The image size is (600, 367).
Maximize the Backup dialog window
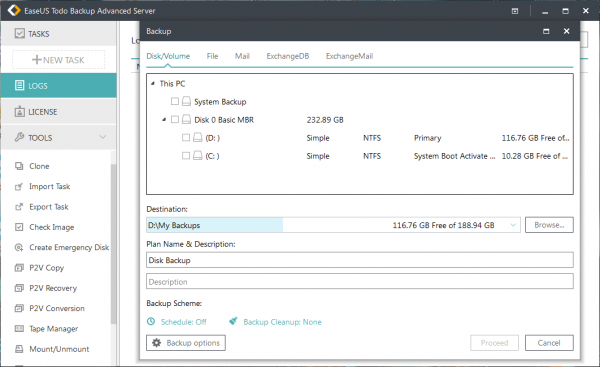coord(546,31)
